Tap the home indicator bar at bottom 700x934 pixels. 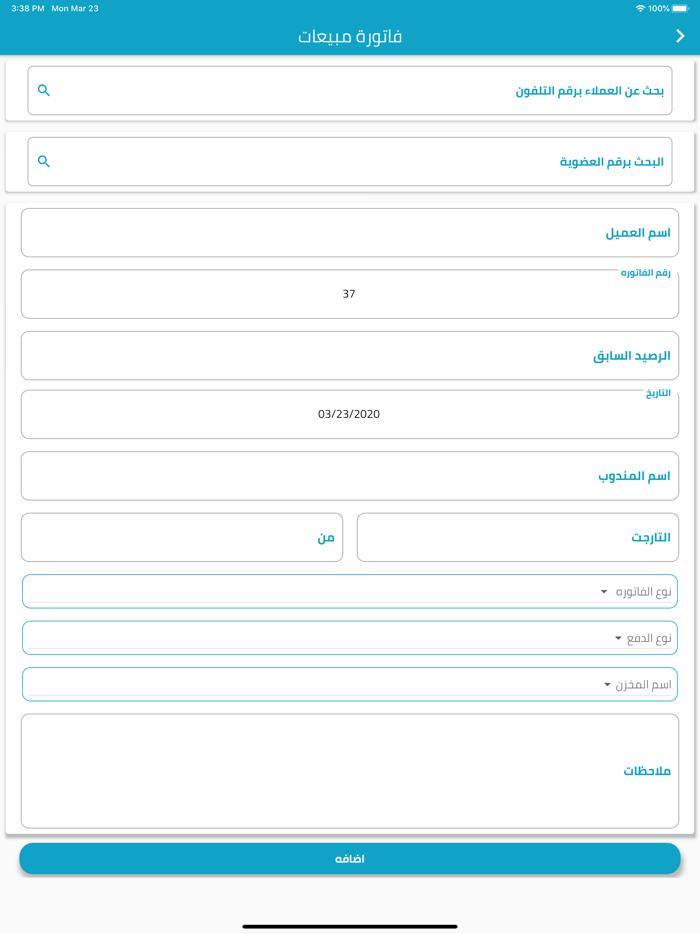(x=350, y=926)
